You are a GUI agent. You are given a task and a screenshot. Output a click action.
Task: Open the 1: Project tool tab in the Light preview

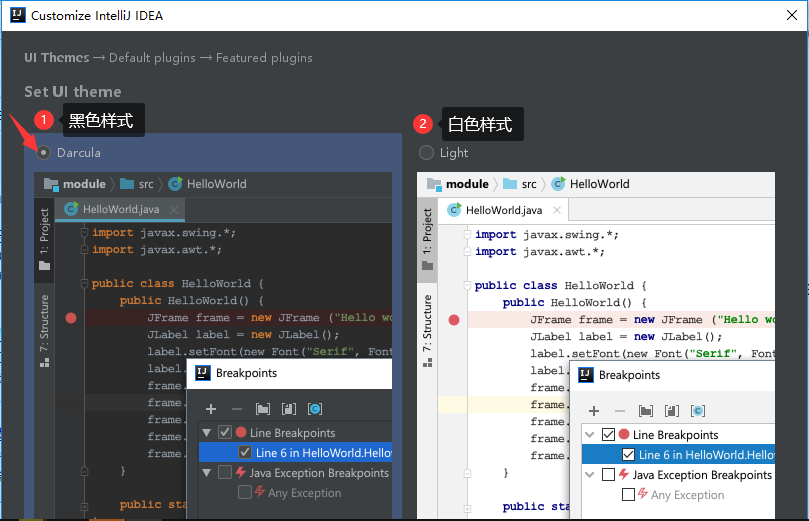pos(427,239)
